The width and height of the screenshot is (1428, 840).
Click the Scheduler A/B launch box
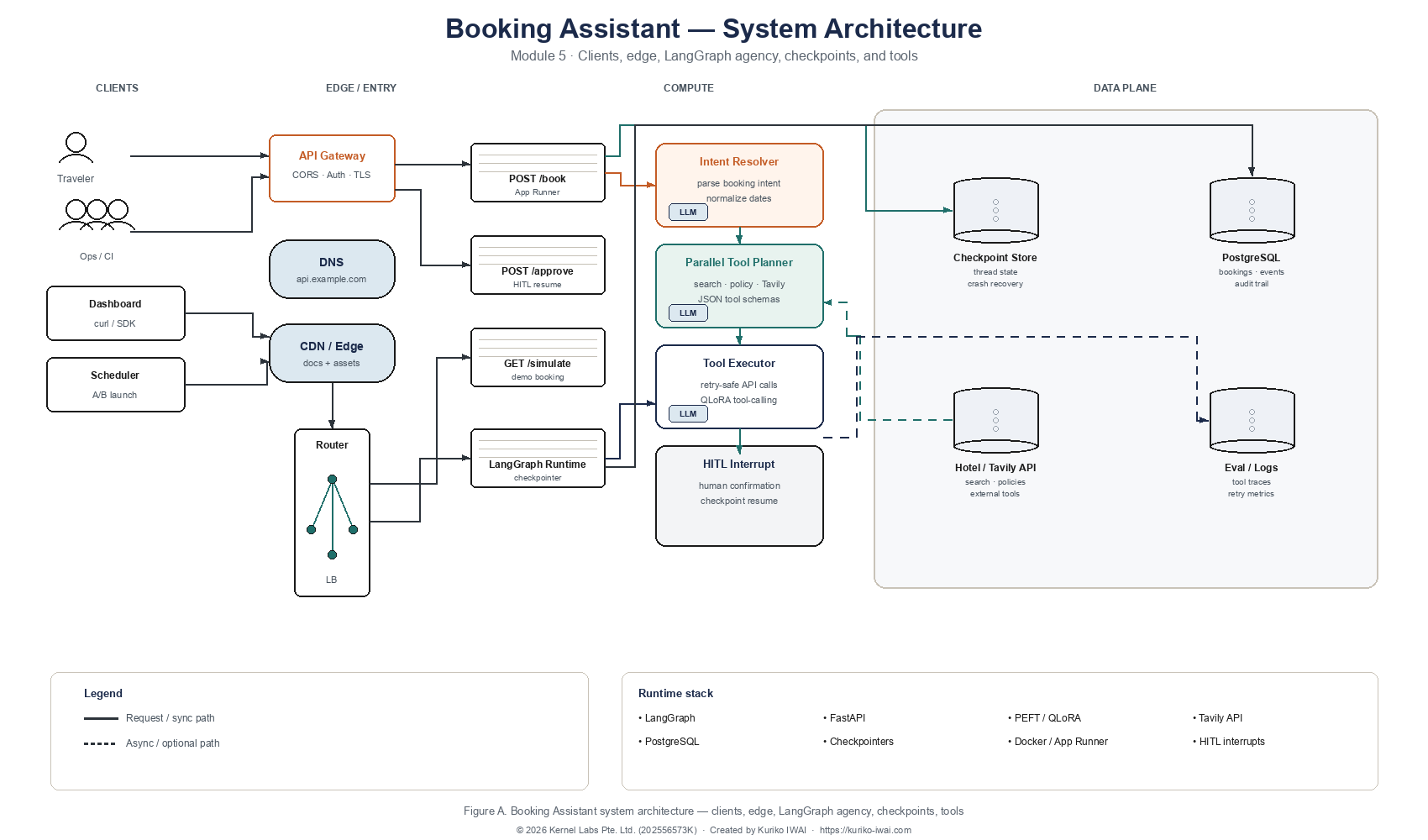116,385
